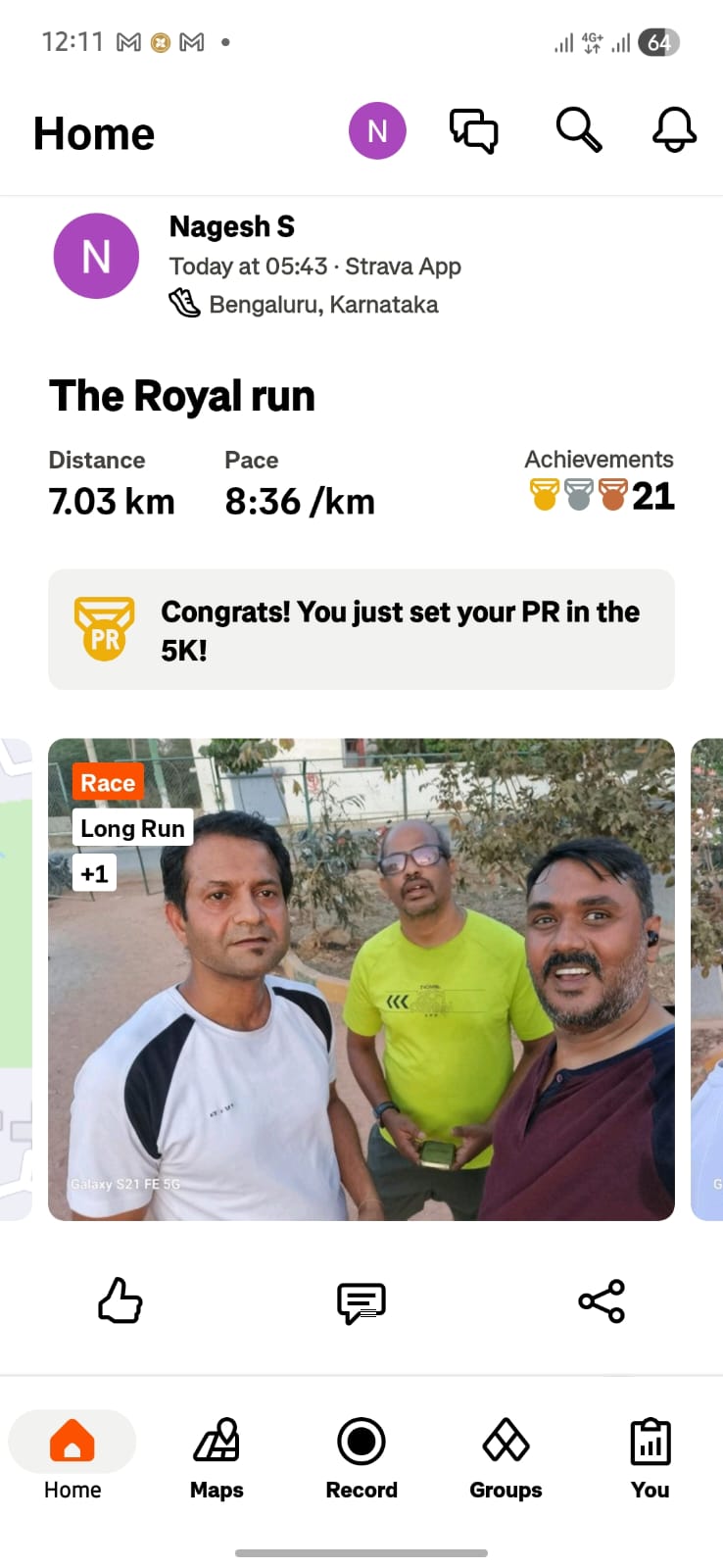Give kudos with the thumbs-up icon
723x1568 pixels.
[x=120, y=1300]
